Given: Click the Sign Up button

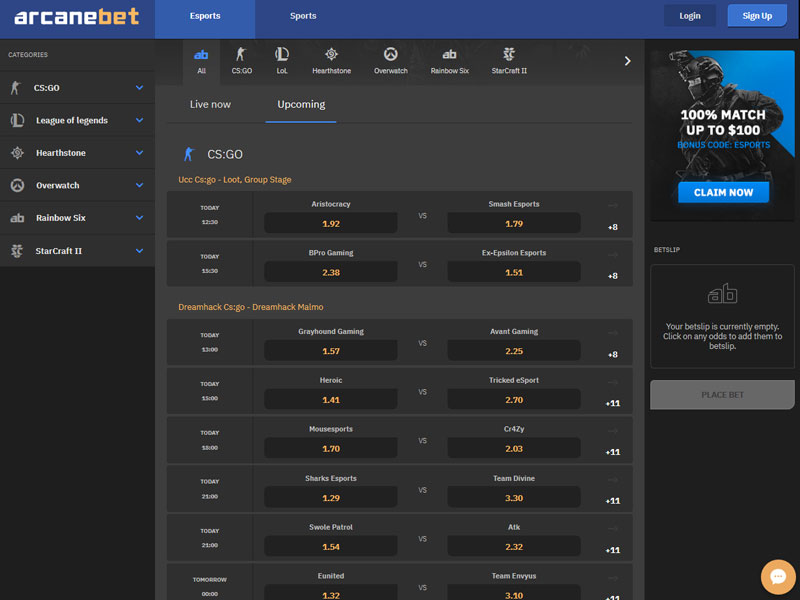Looking at the screenshot, I should [x=757, y=16].
